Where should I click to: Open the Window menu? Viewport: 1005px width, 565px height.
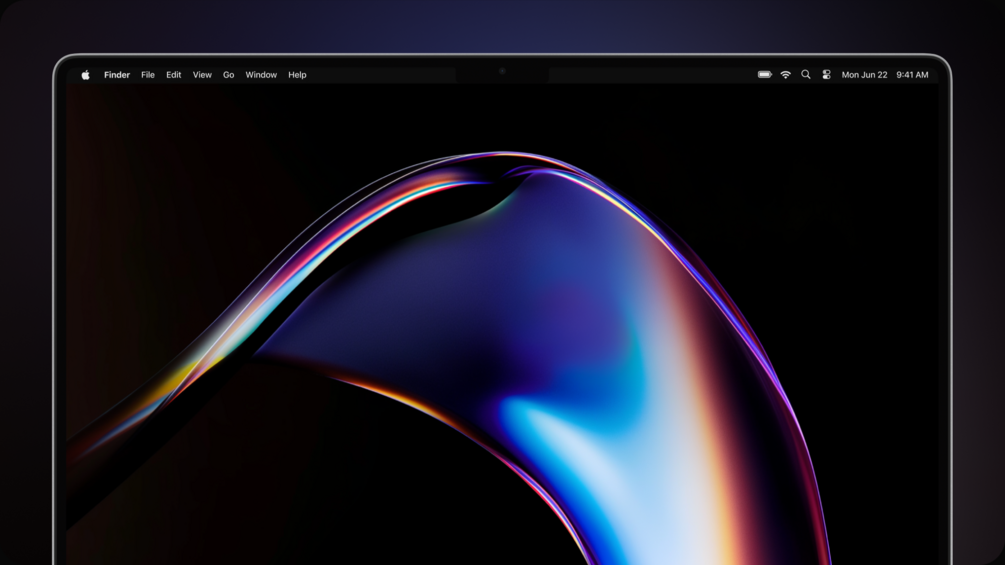coord(261,75)
